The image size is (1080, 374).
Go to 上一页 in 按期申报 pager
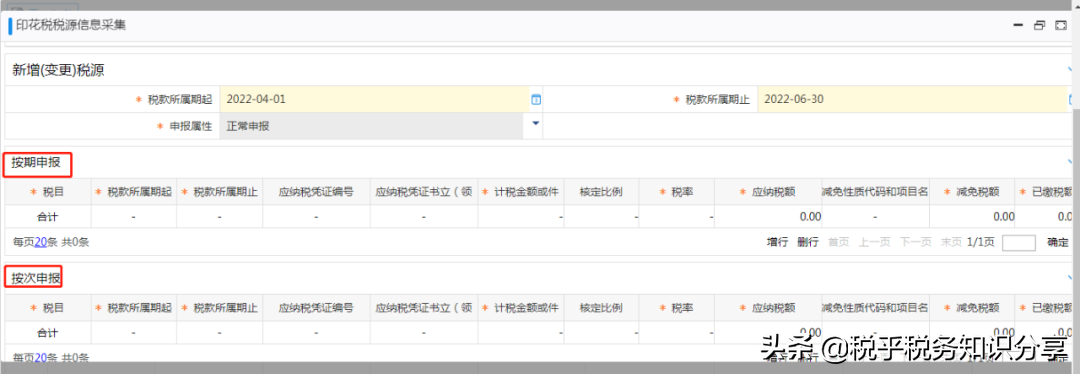coord(874,242)
